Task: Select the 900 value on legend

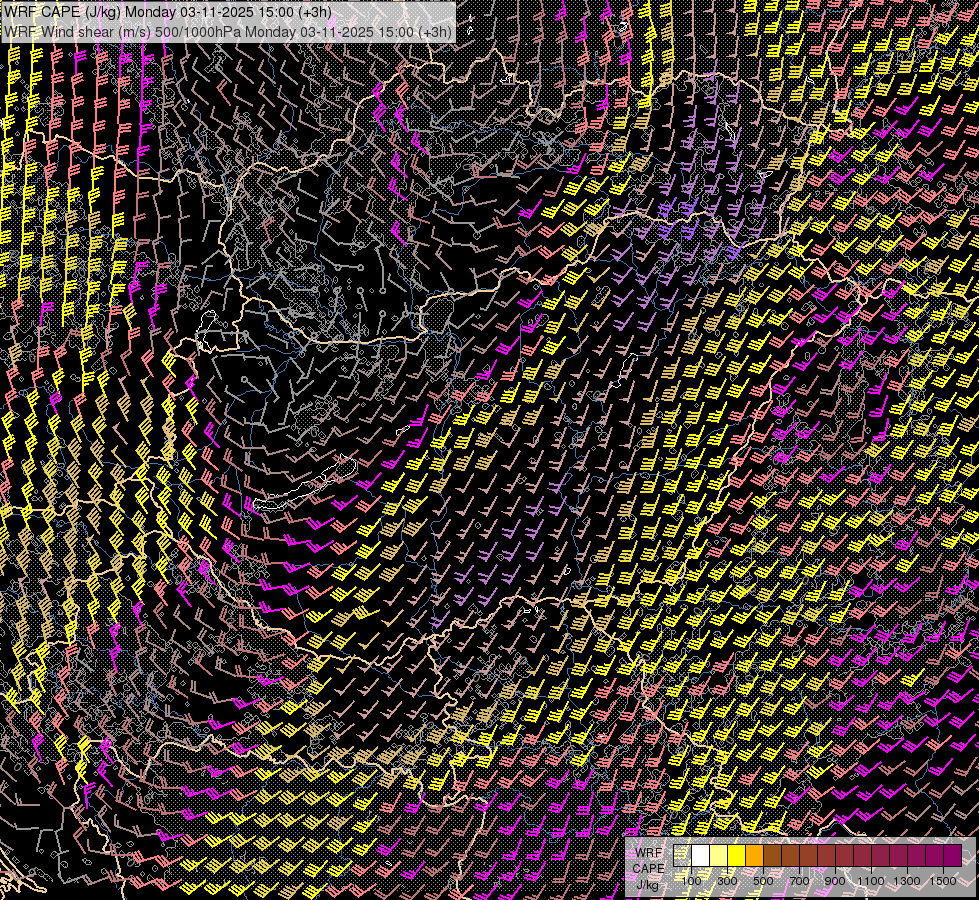Action: pyautogui.click(x=835, y=881)
